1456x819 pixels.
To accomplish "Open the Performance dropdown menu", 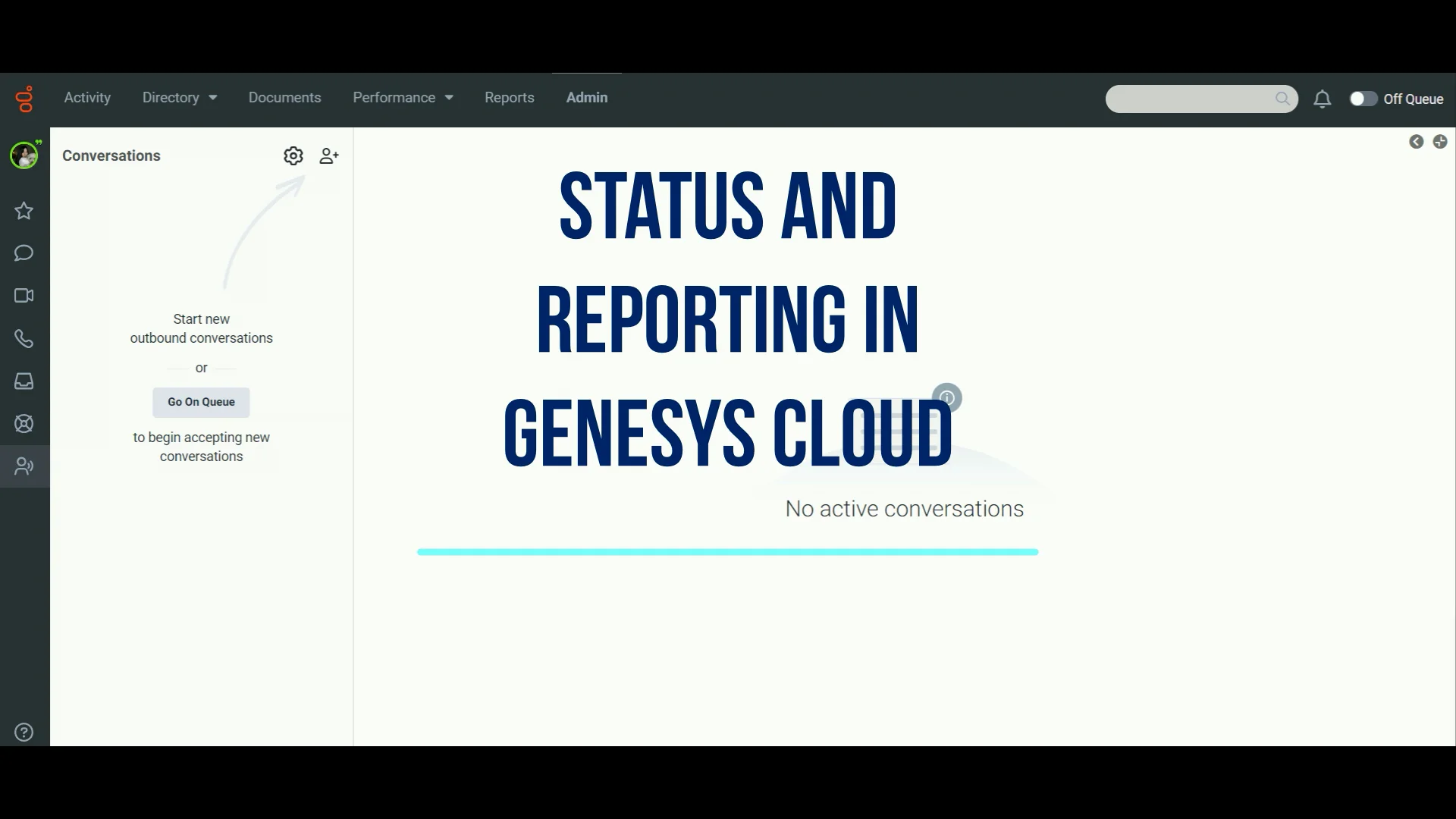I will [403, 98].
